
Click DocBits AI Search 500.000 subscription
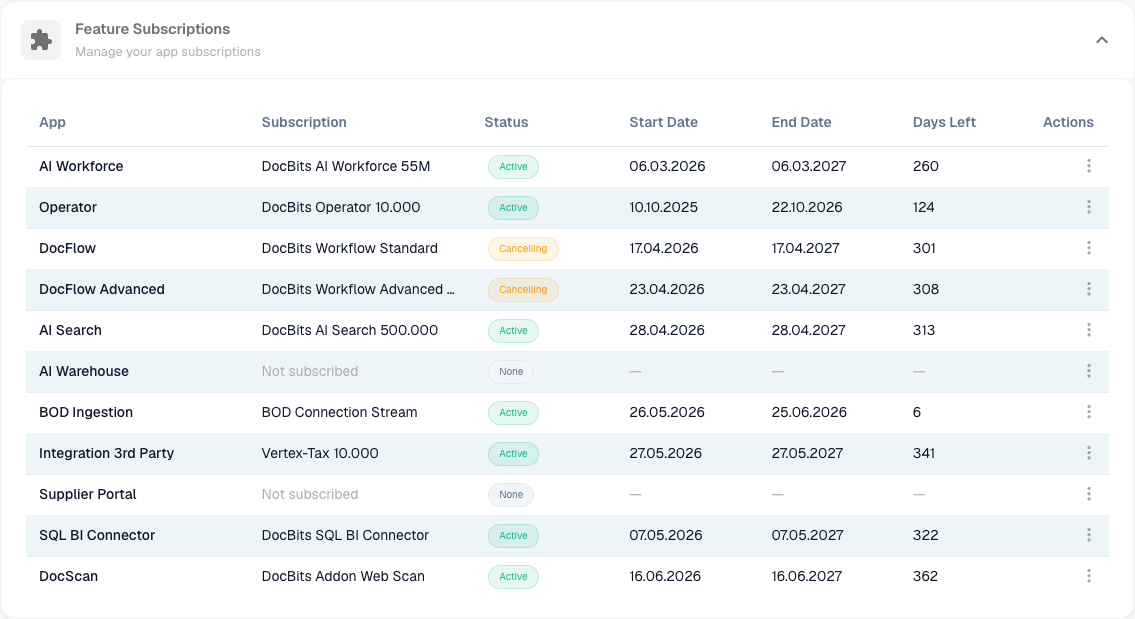[350, 331]
